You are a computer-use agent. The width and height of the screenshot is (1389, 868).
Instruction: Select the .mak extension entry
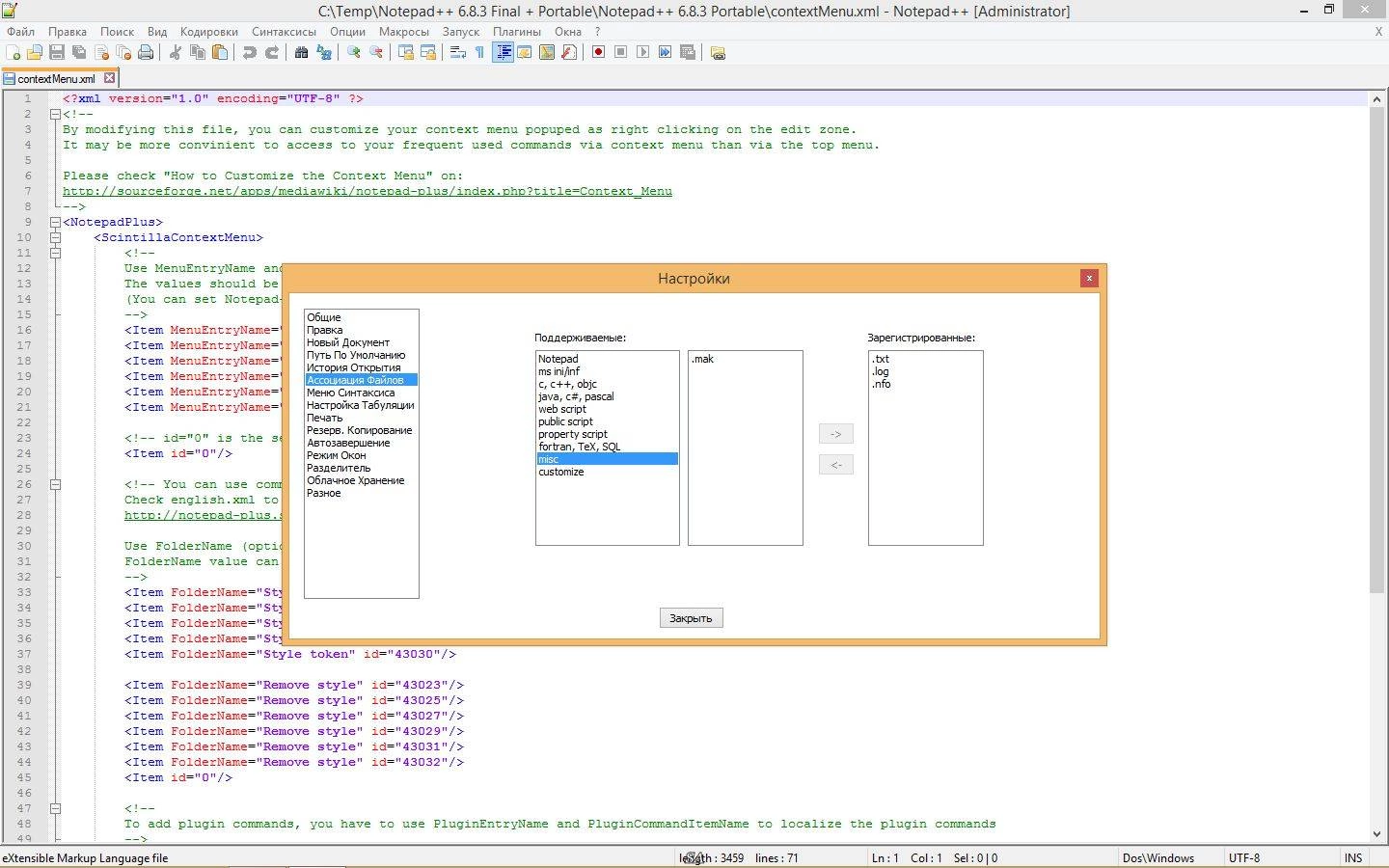click(745, 359)
